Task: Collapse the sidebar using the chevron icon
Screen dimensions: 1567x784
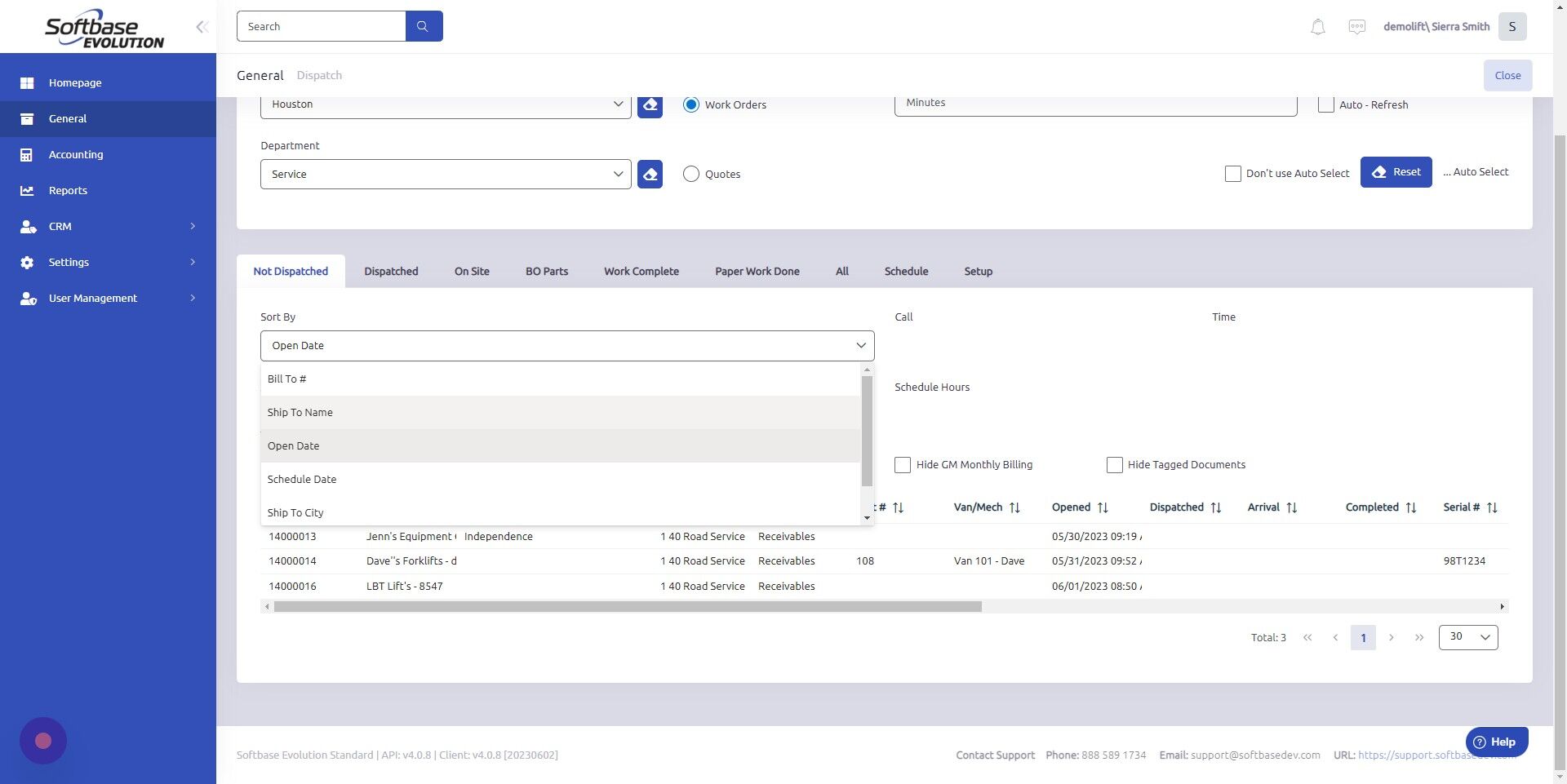Action: tap(202, 26)
